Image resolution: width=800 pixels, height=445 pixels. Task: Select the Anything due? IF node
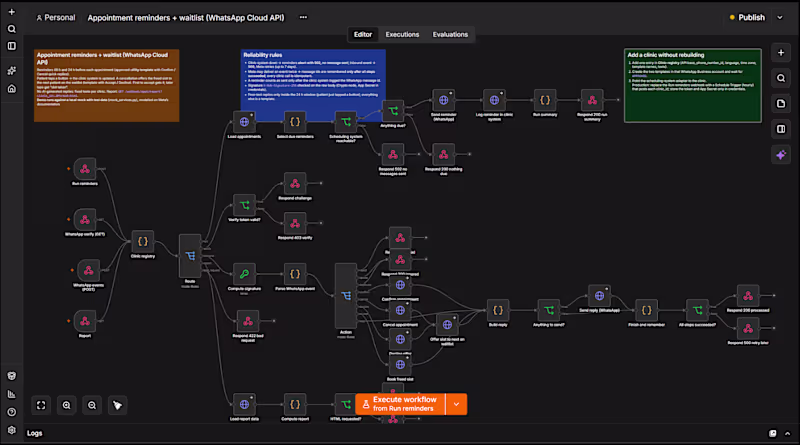(x=393, y=111)
